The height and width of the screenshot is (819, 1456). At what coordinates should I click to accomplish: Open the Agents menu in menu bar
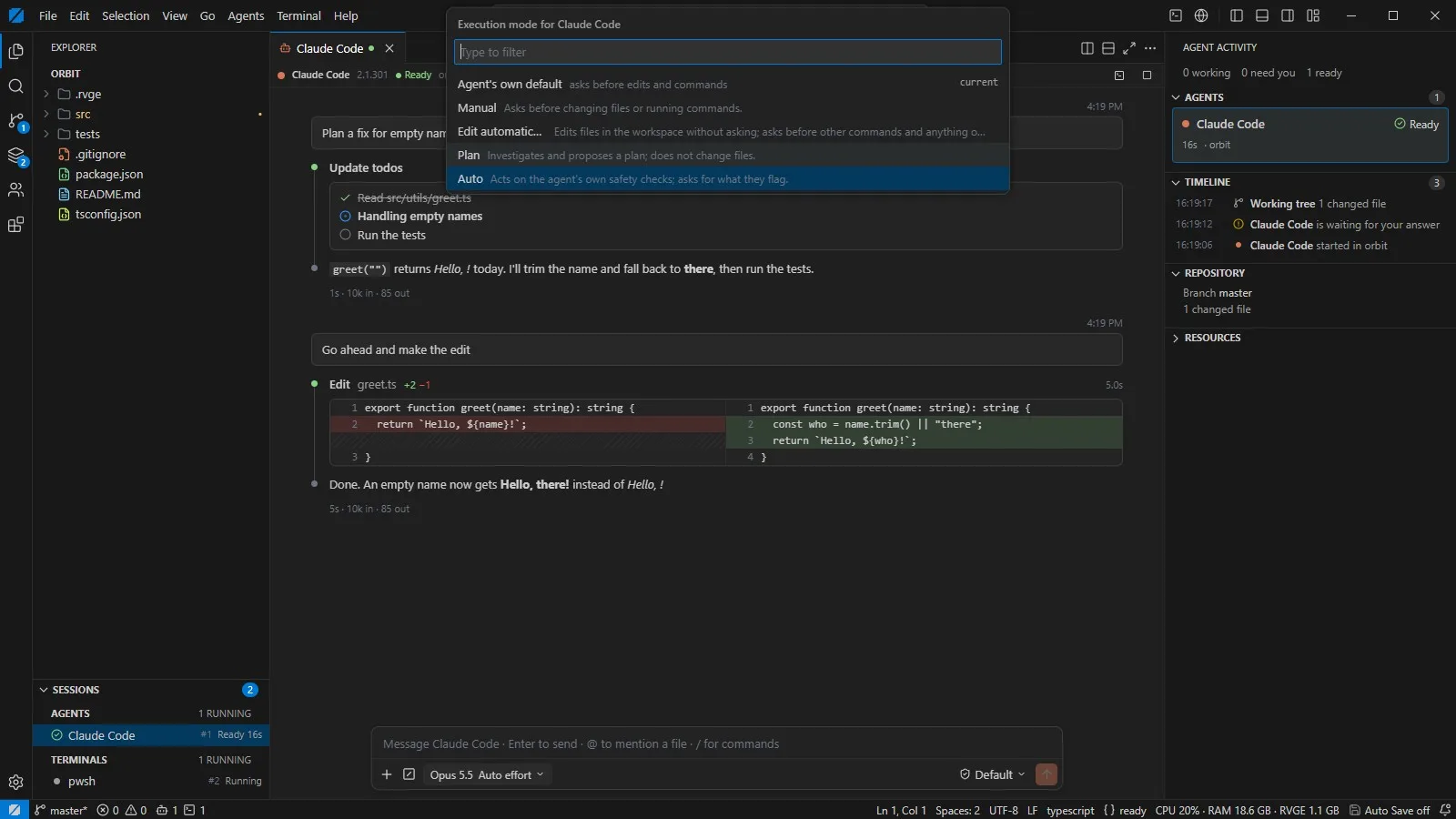(x=246, y=15)
